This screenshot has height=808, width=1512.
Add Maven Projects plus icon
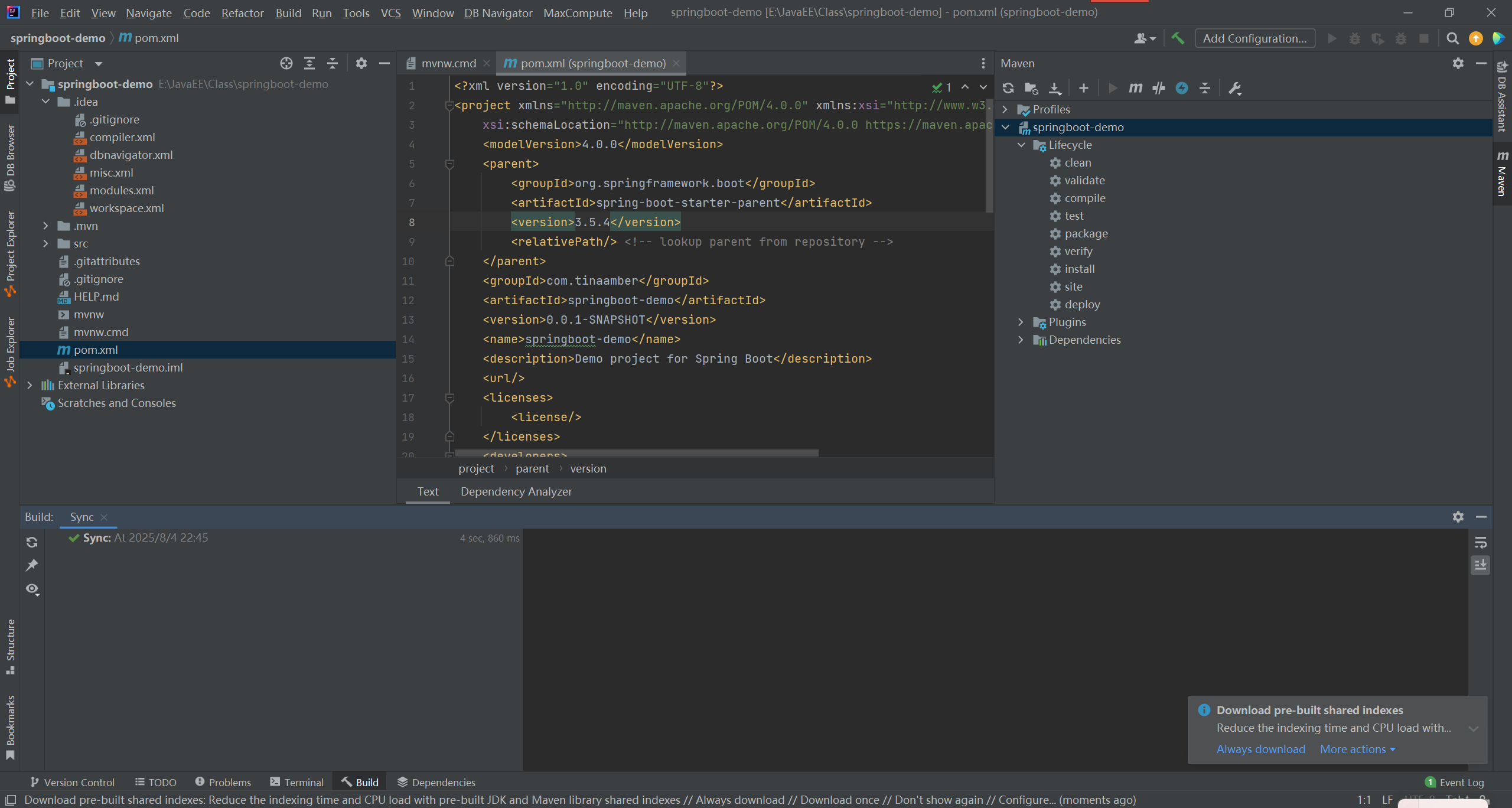click(1083, 88)
